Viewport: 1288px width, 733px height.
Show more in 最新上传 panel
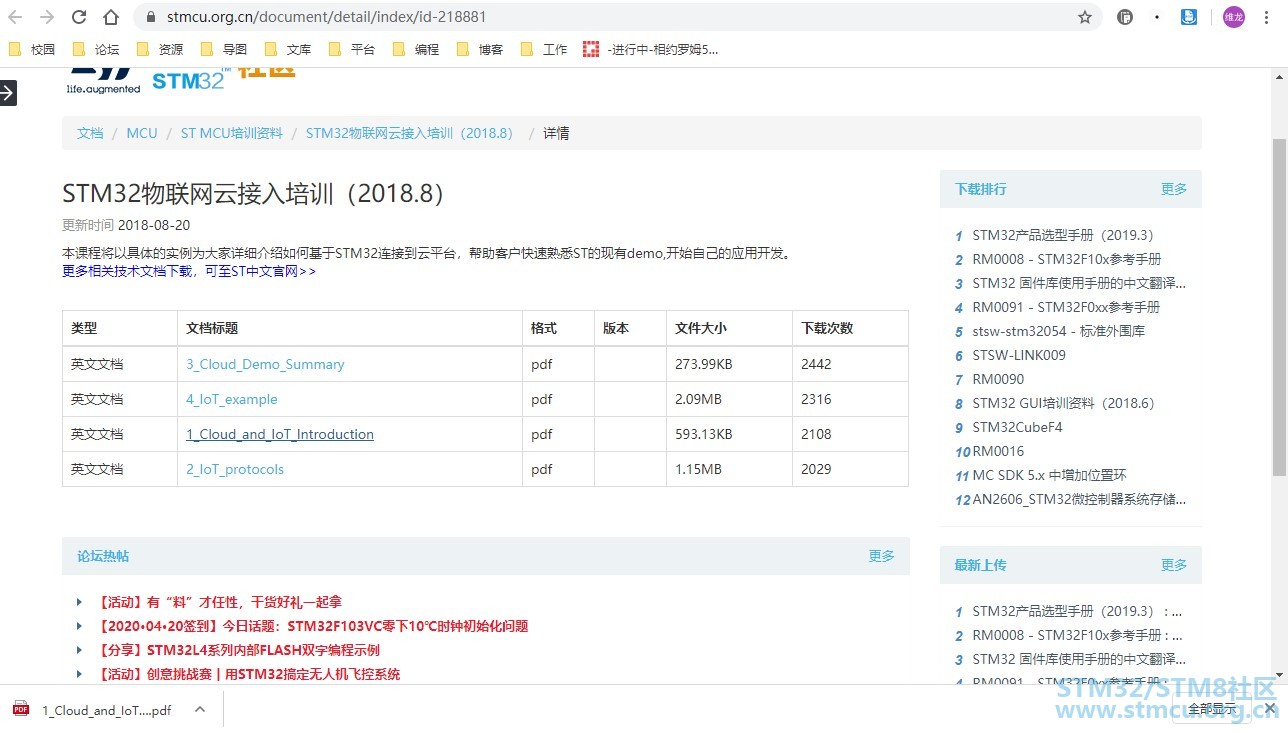click(1174, 565)
